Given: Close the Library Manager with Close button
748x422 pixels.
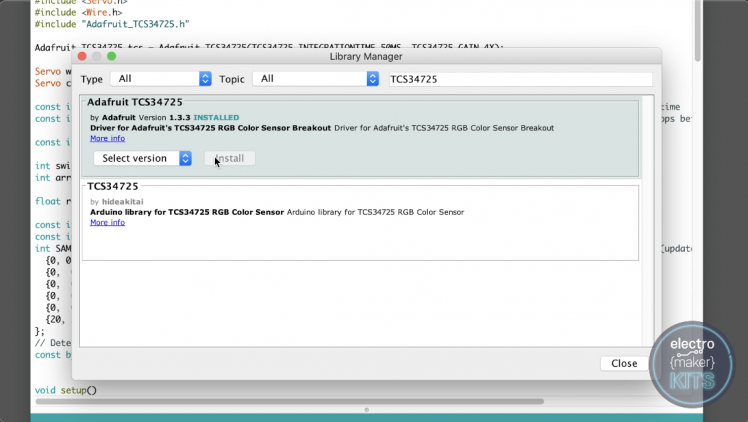Looking at the screenshot, I should point(624,363).
